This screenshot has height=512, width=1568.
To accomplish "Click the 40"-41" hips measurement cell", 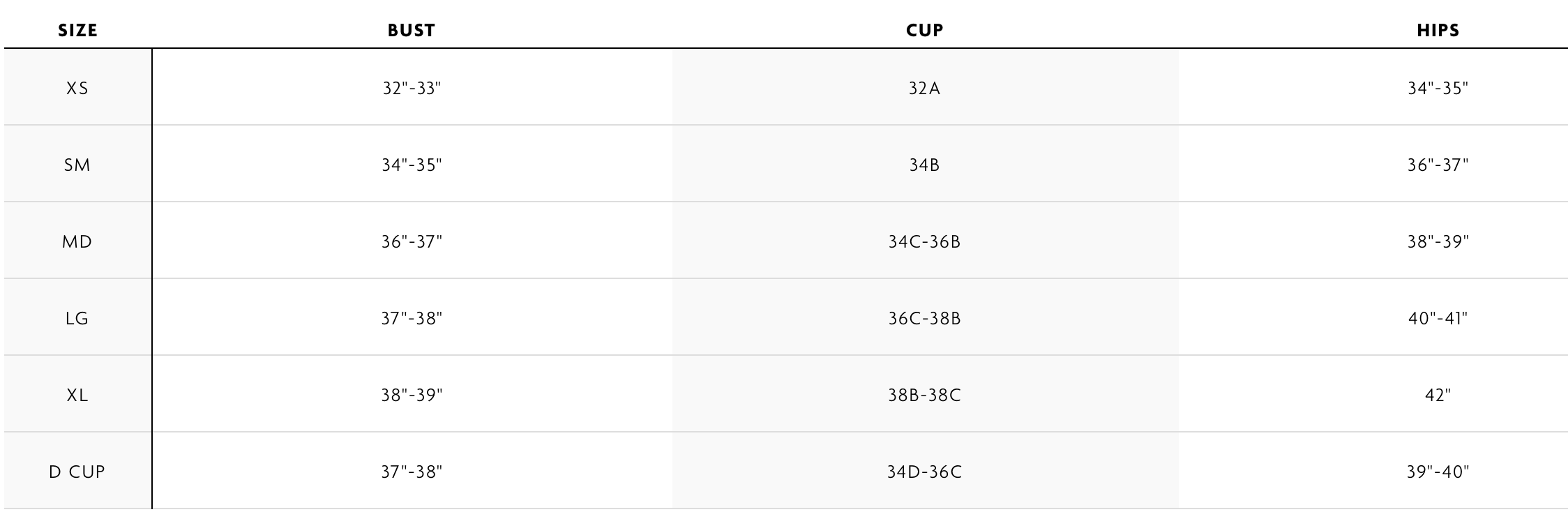I will pos(1438,319).
